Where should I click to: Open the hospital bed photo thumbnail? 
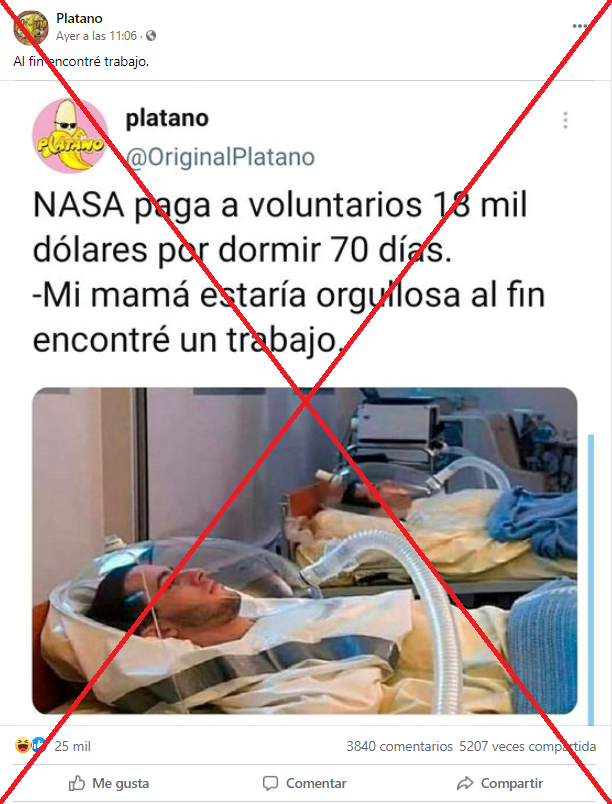pos(305,550)
